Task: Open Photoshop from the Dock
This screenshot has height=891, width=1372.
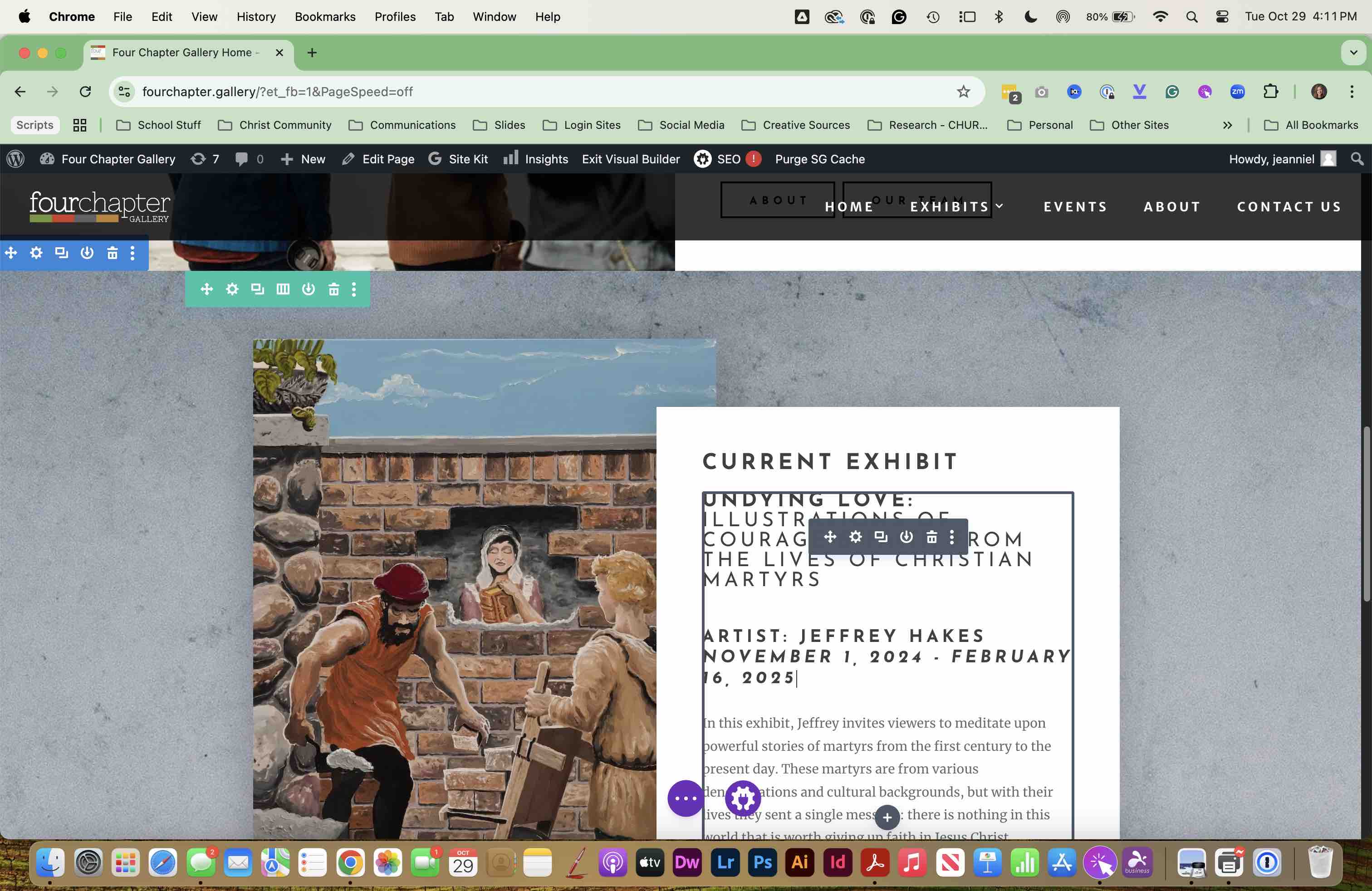Action: (x=763, y=863)
